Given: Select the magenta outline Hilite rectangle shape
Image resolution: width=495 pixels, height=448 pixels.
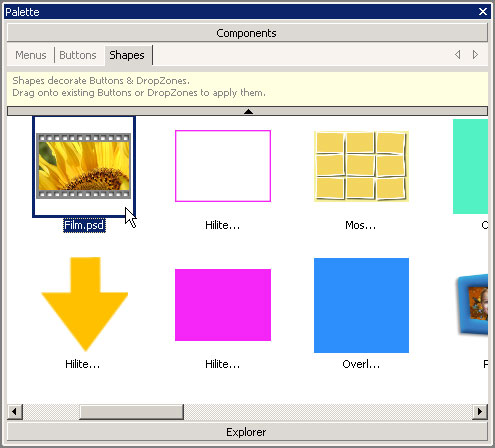Looking at the screenshot, I should 223,166.
